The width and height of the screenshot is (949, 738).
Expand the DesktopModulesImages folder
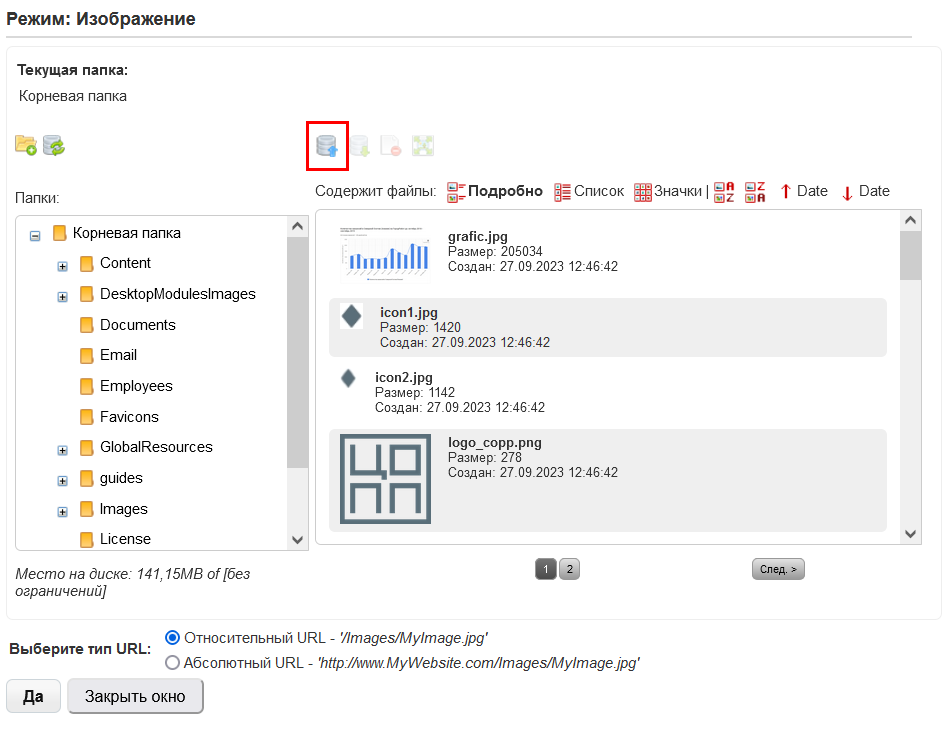pos(62,296)
